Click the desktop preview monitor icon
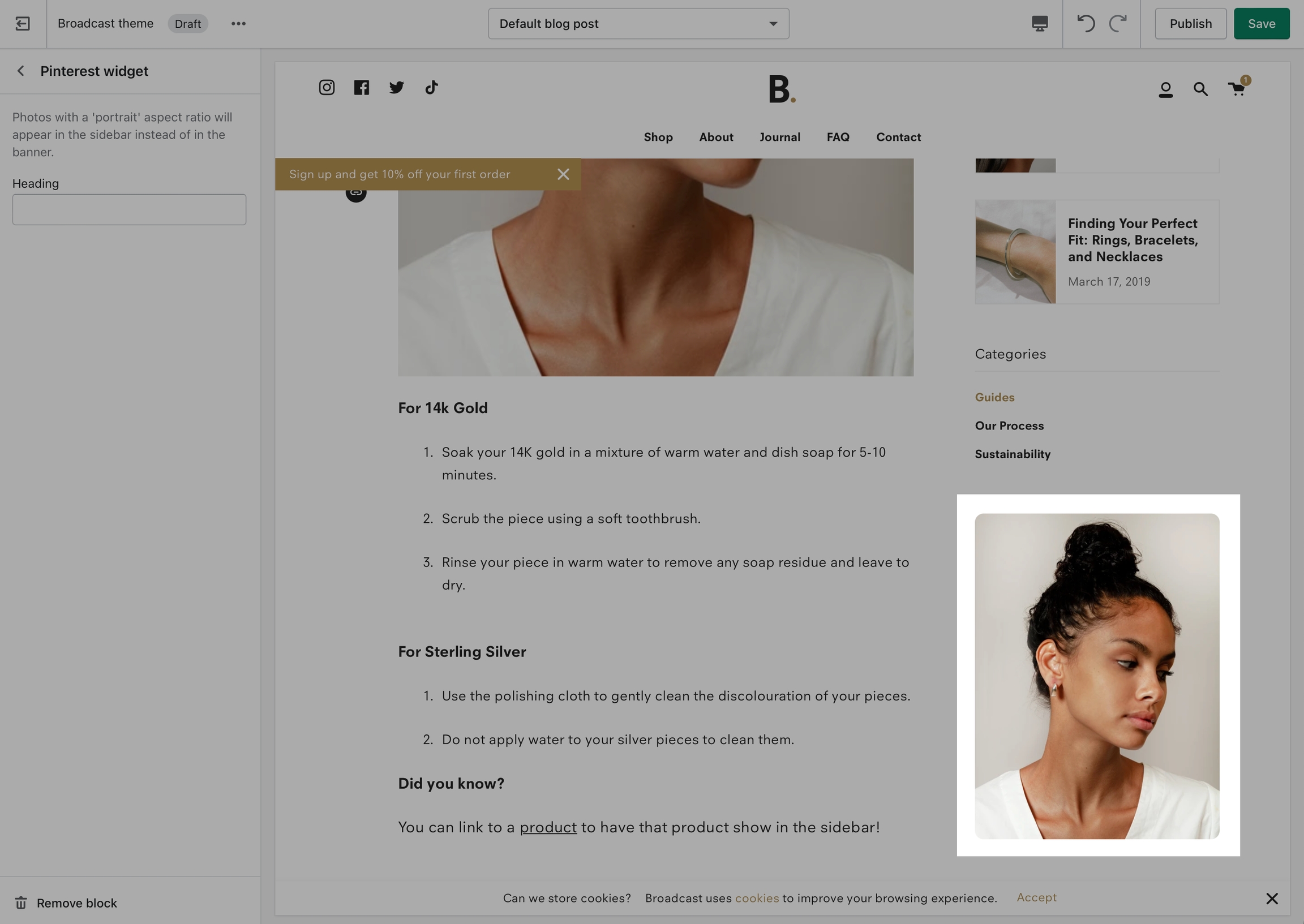1304x924 pixels. point(1040,23)
